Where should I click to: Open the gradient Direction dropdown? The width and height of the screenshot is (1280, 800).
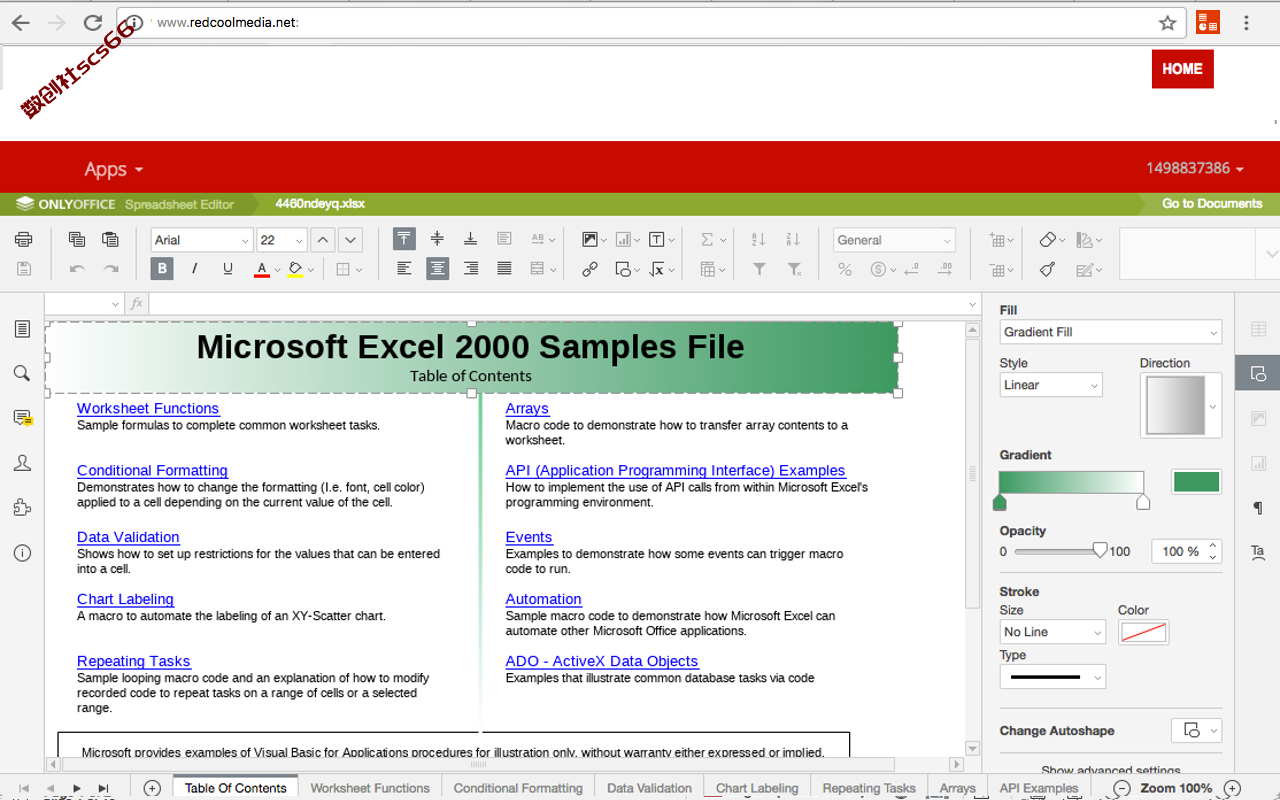tap(1181, 406)
